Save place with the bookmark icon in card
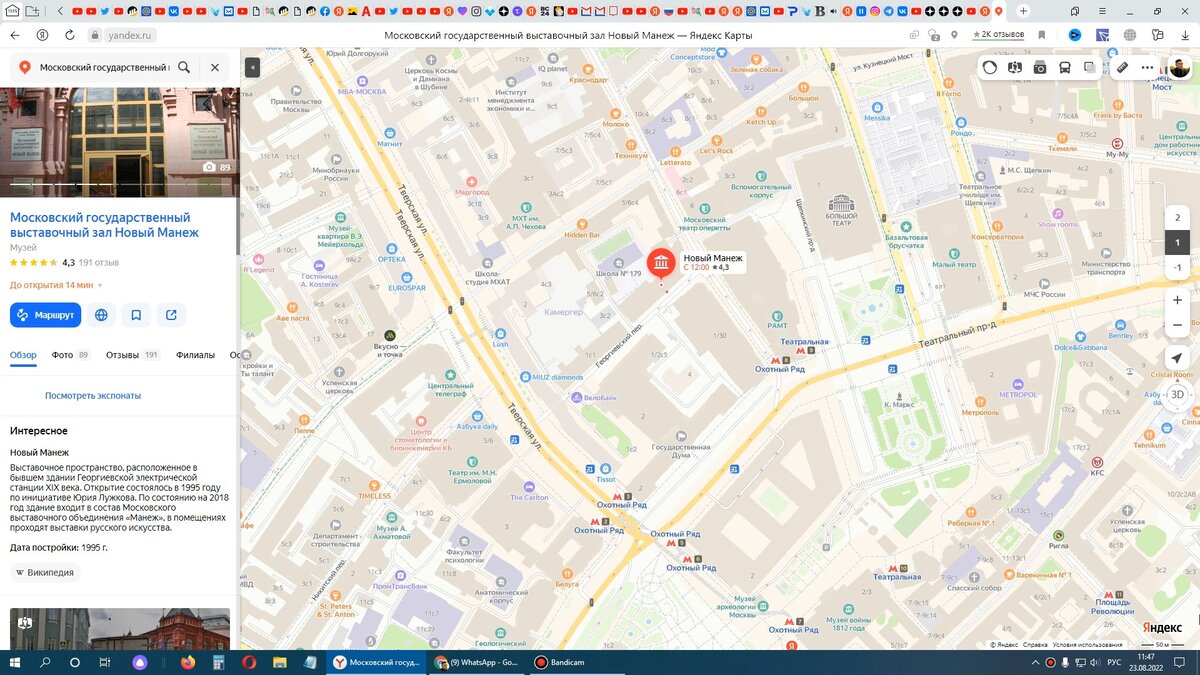Image resolution: width=1200 pixels, height=675 pixels. [136, 315]
